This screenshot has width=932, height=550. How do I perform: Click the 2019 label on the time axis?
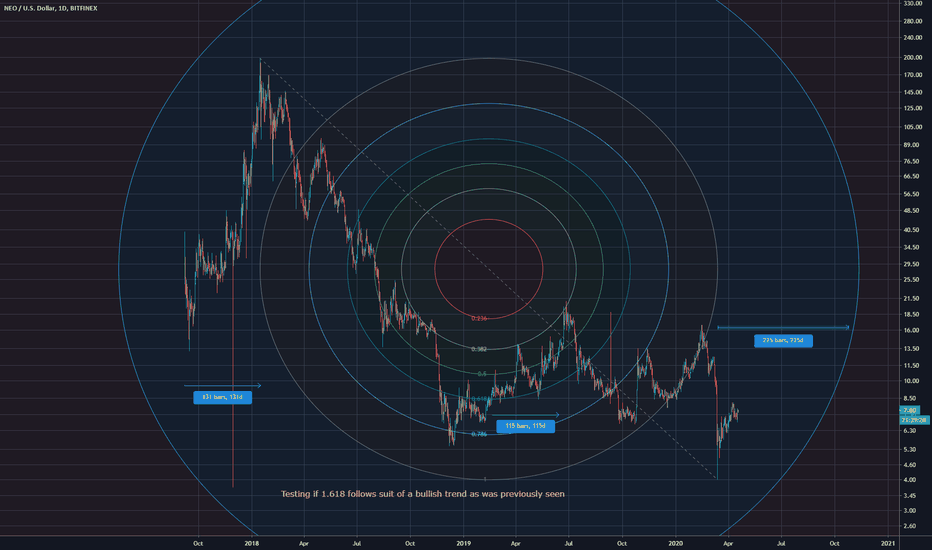[x=463, y=543]
